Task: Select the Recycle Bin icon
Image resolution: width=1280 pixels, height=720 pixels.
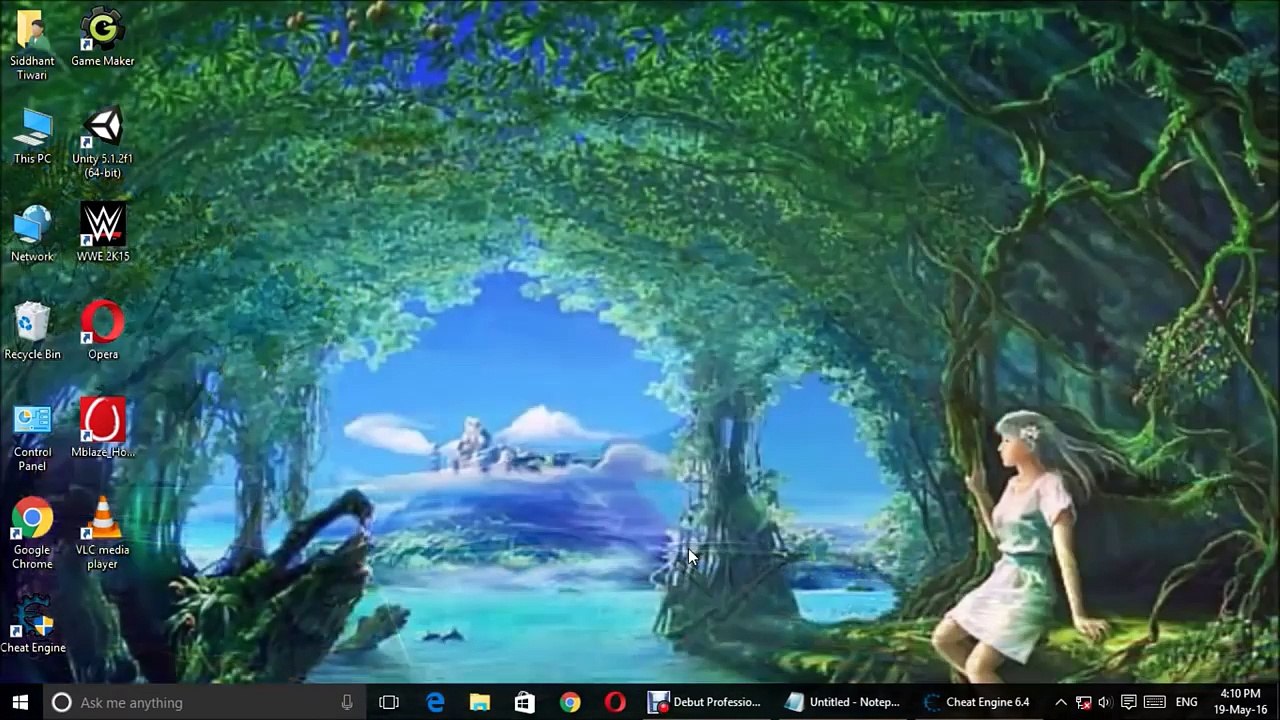Action: pos(32,332)
